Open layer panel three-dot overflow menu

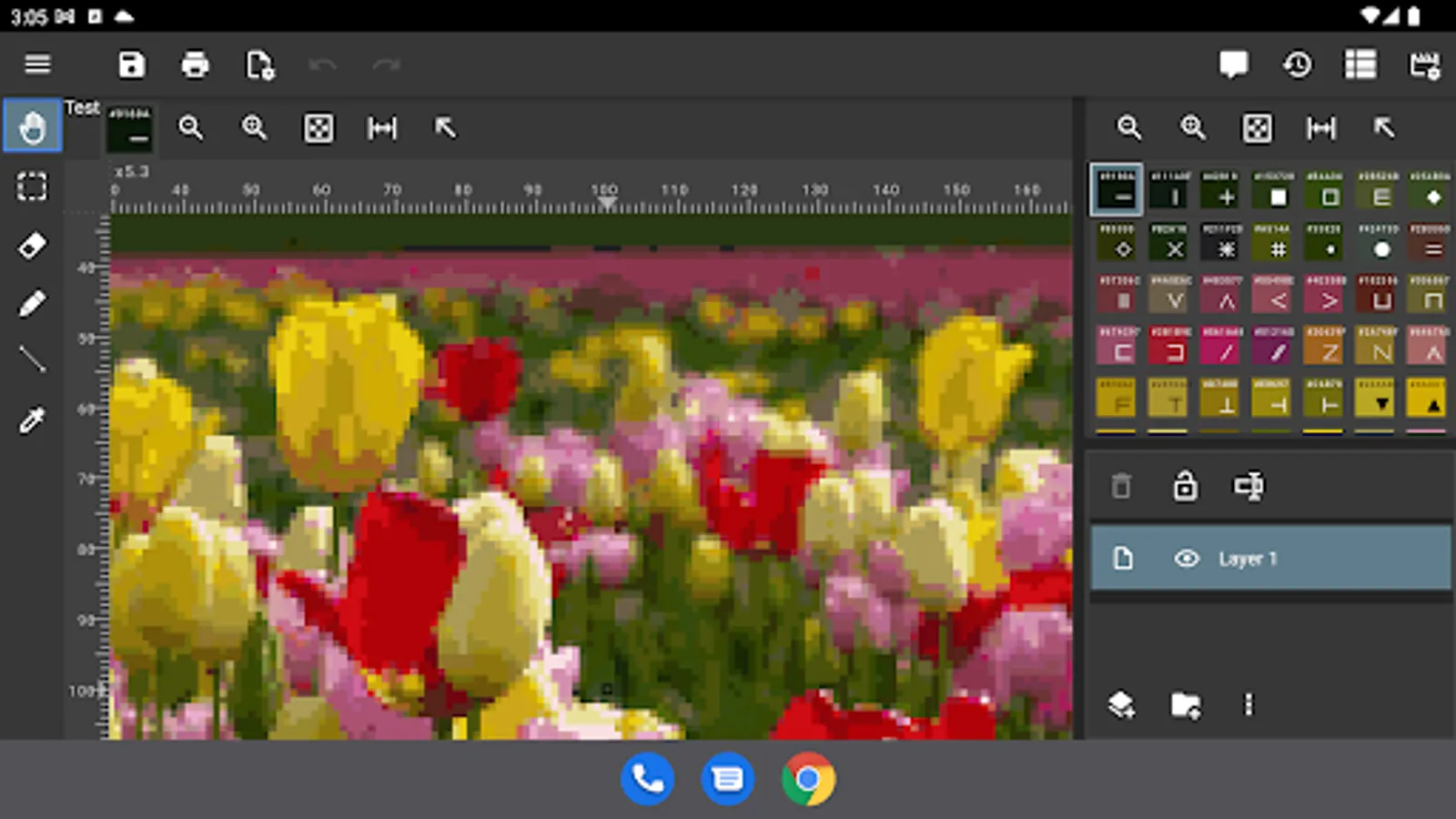[1249, 704]
